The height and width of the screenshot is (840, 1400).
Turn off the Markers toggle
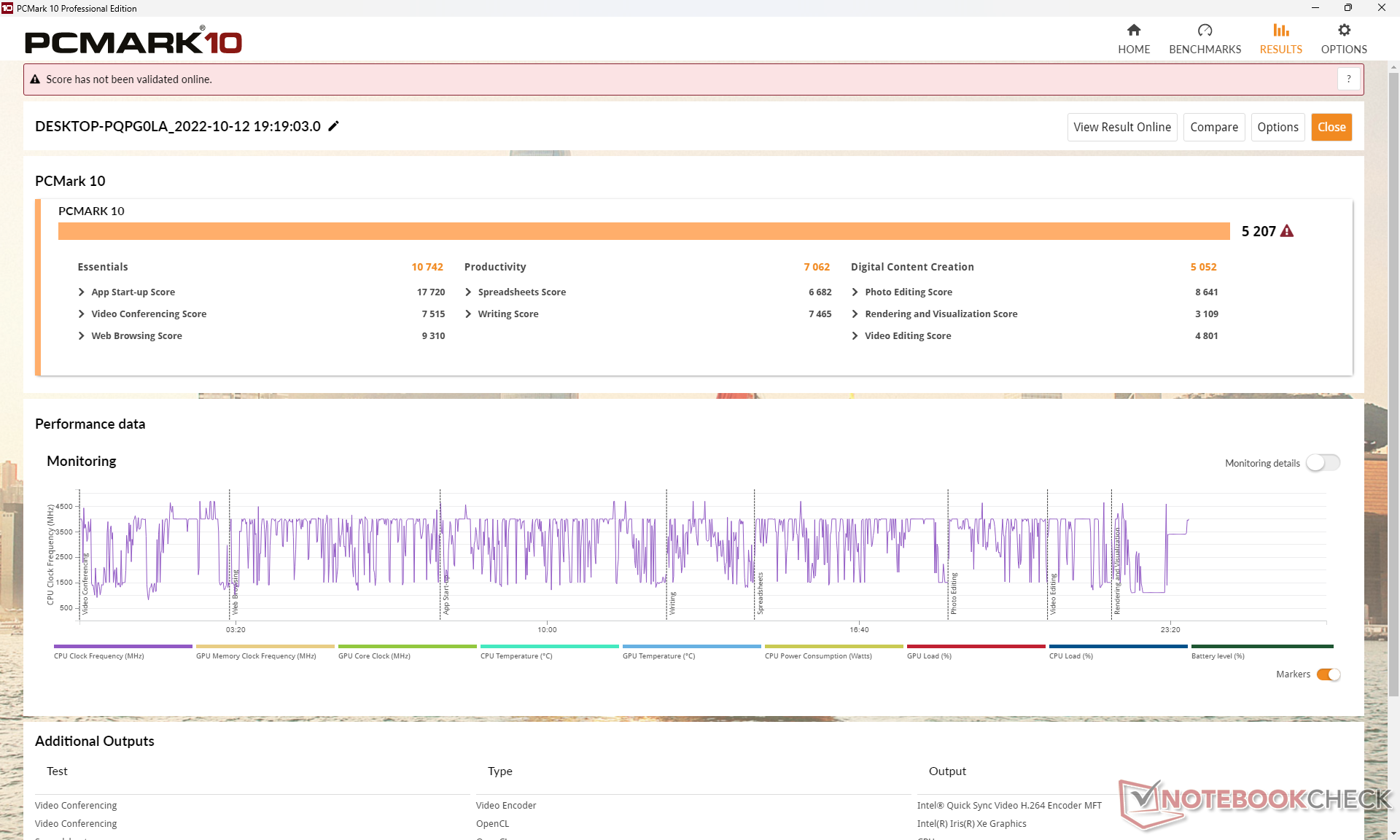[x=1329, y=674]
